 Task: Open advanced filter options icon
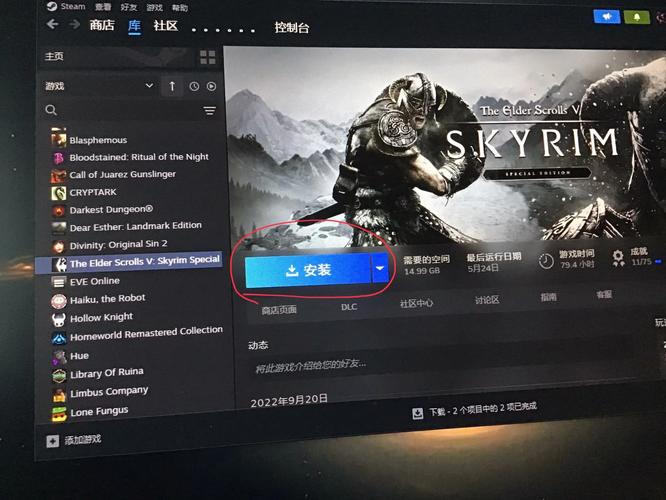click(209, 111)
